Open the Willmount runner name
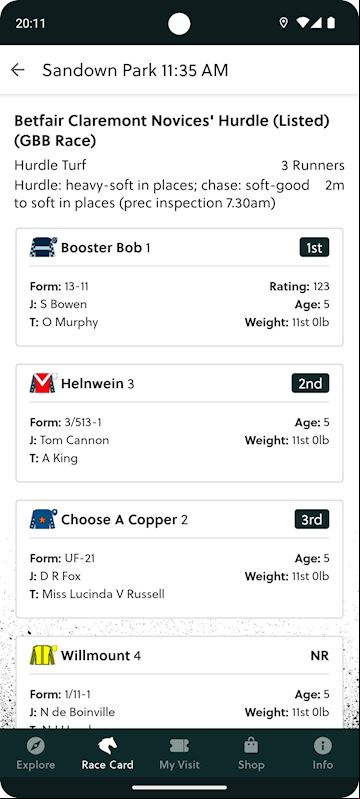 pyautogui.click(x=96, y=656)
